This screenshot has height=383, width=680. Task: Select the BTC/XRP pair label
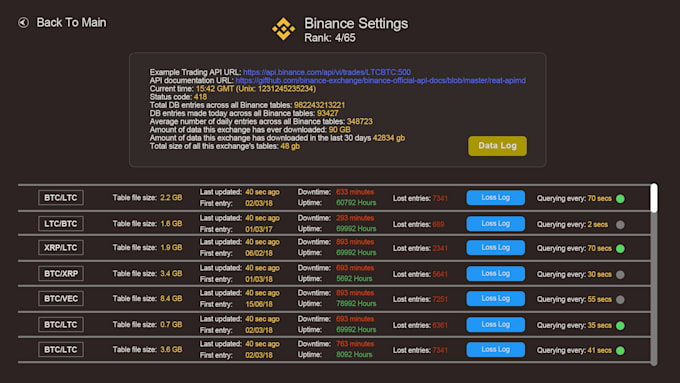click(61, 274)
